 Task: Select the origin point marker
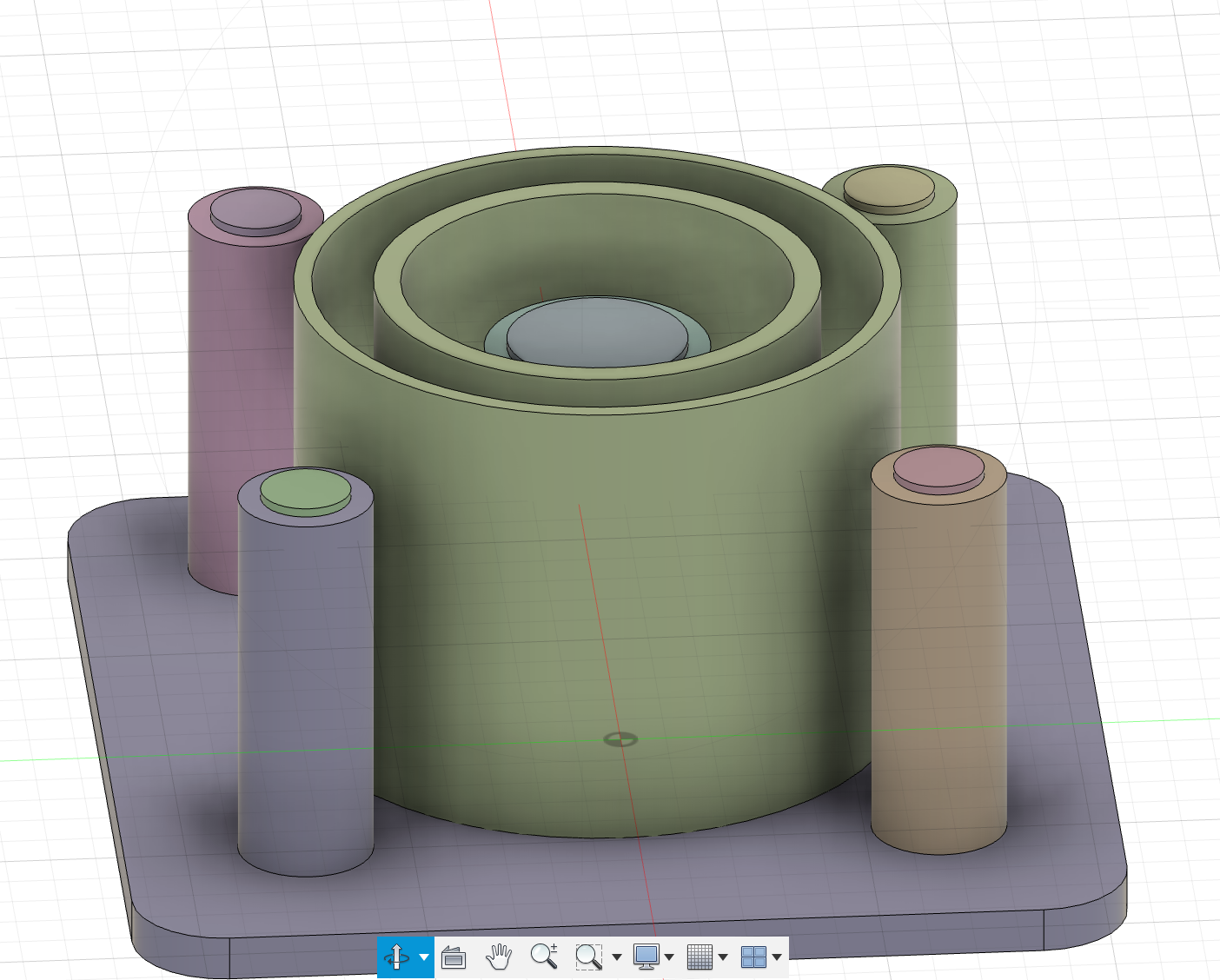620,739
